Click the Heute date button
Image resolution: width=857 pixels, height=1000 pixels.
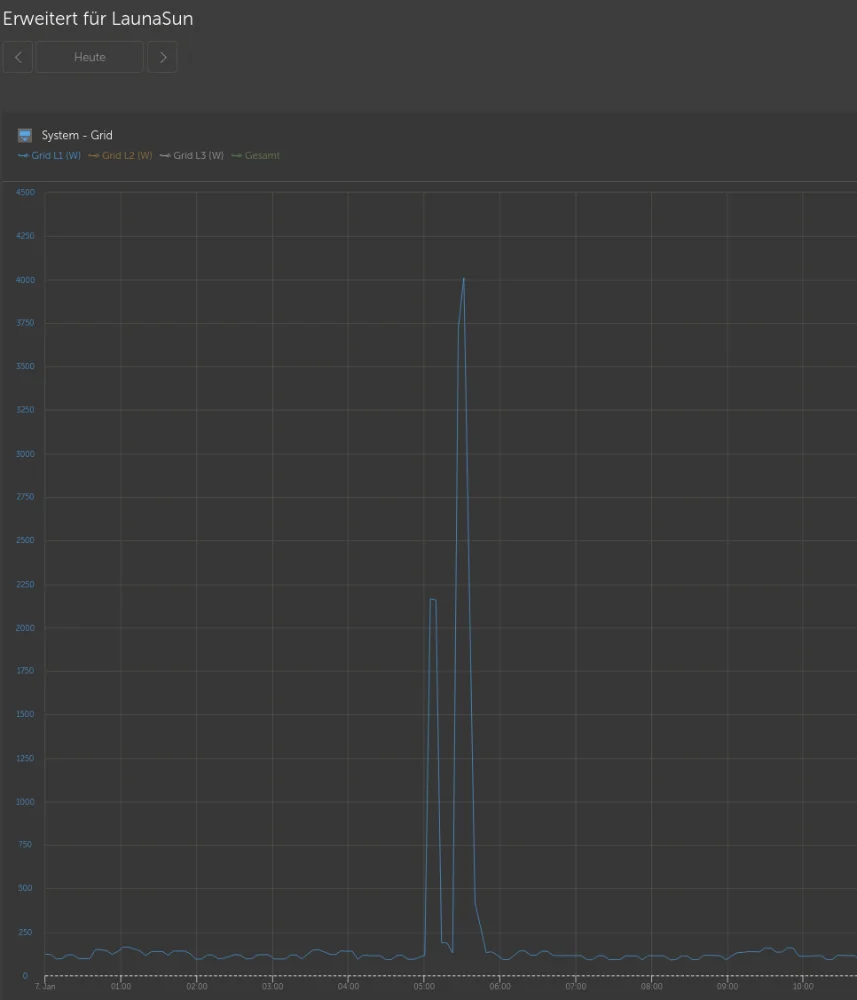point(90,57)
